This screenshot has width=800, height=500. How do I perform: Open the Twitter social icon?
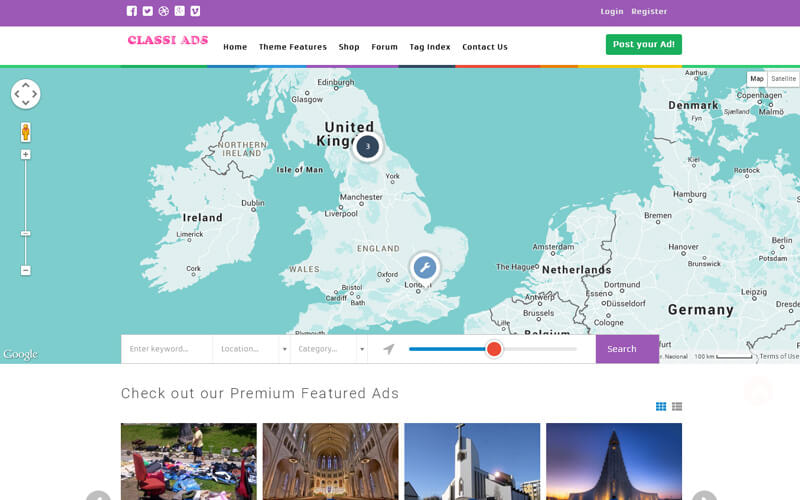pos(147,11)
